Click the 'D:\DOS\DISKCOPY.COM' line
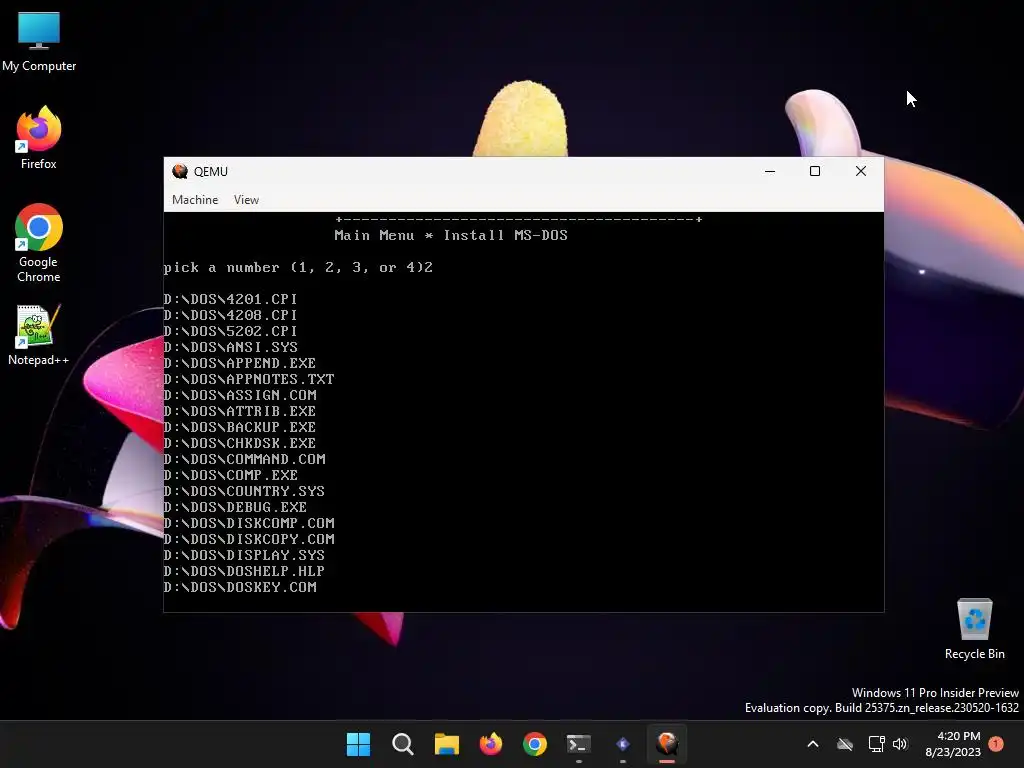The height and width of the screenshot is (768, 1024). (x=249, y=539)
